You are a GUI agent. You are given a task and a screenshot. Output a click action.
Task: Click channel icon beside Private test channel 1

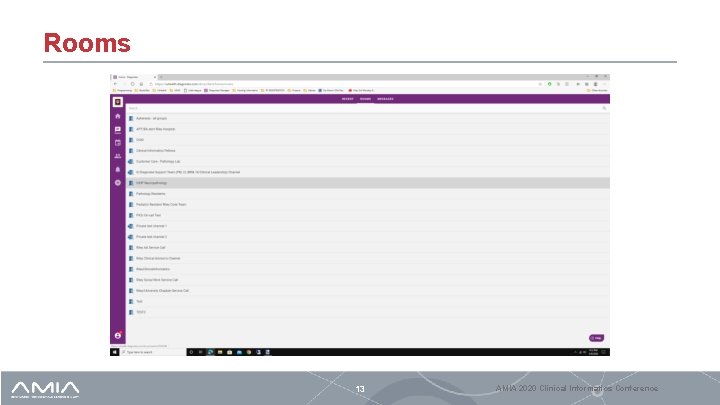[131, 226]
